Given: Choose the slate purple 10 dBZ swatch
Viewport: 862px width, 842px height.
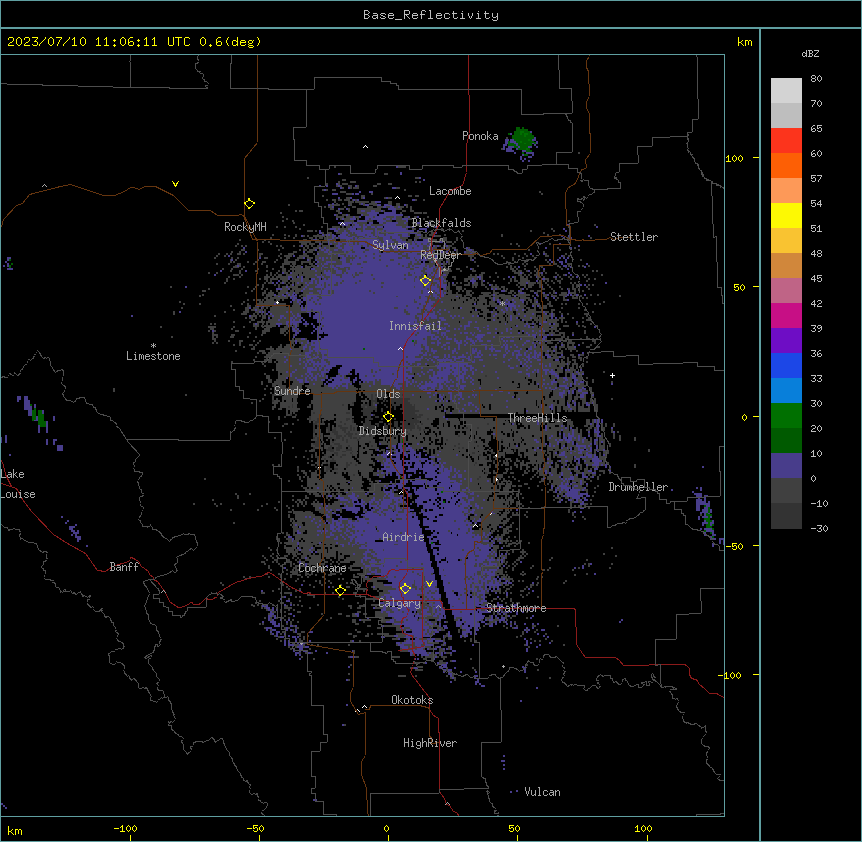Looking at the screenshot, I should pos(786,465).
